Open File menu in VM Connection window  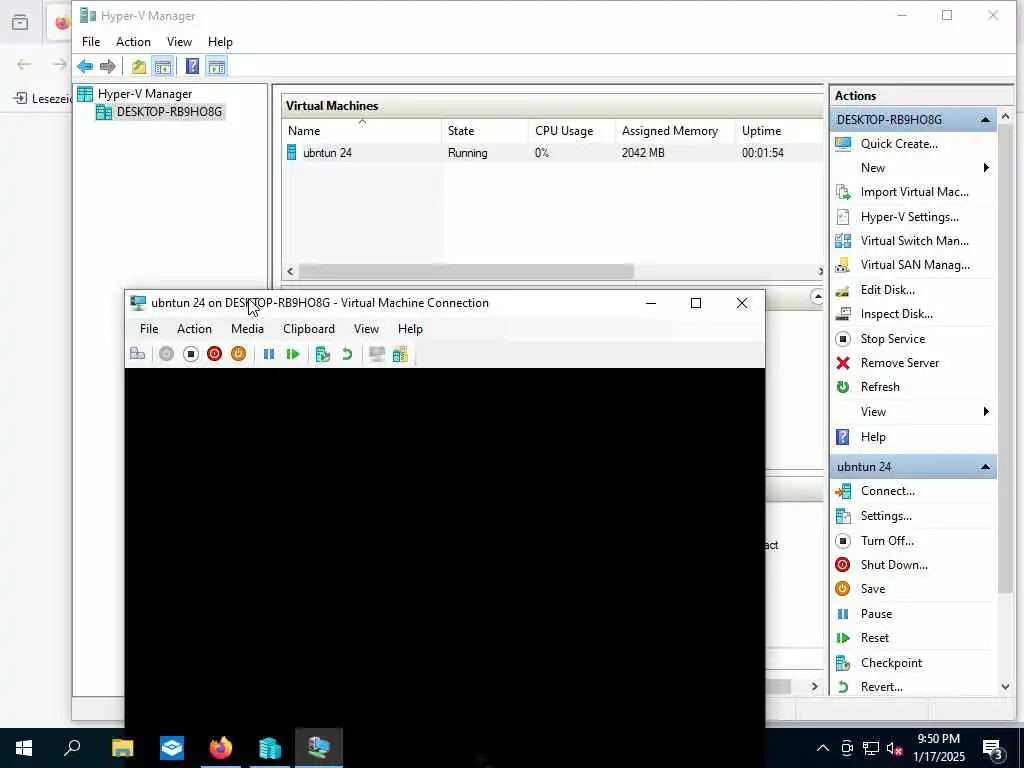[x=149, y=329]
